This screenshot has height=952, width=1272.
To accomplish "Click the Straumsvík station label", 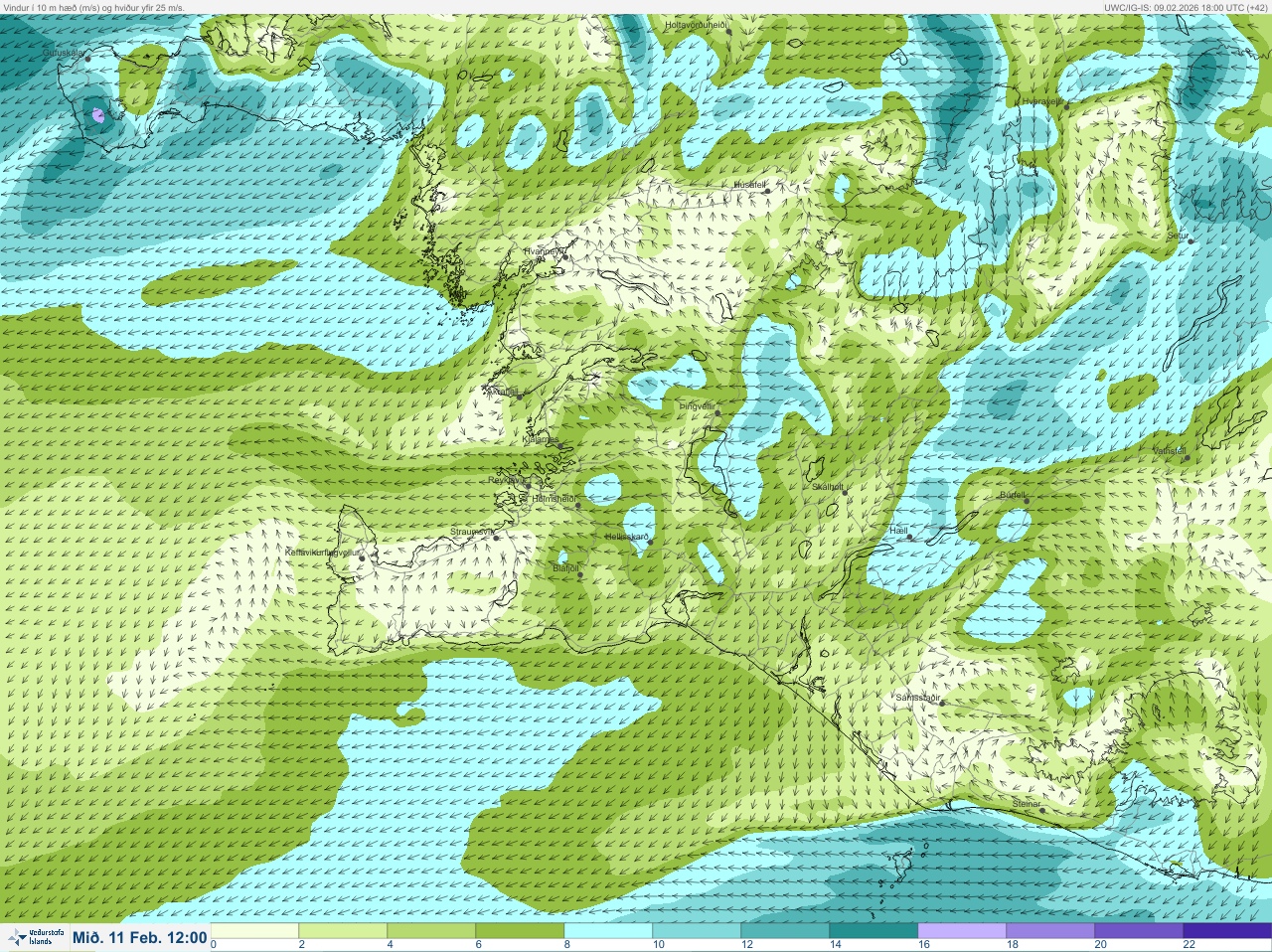I will (x=470, y=532).
